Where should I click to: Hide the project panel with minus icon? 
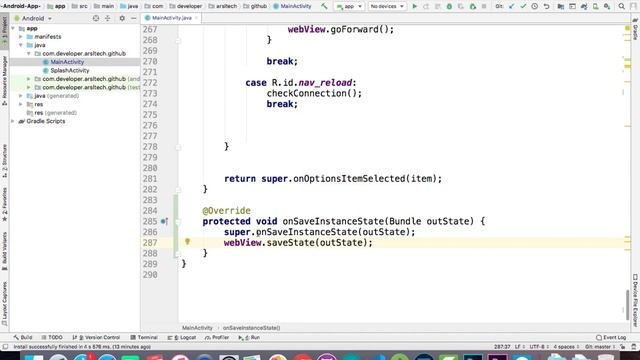[133, 18]
